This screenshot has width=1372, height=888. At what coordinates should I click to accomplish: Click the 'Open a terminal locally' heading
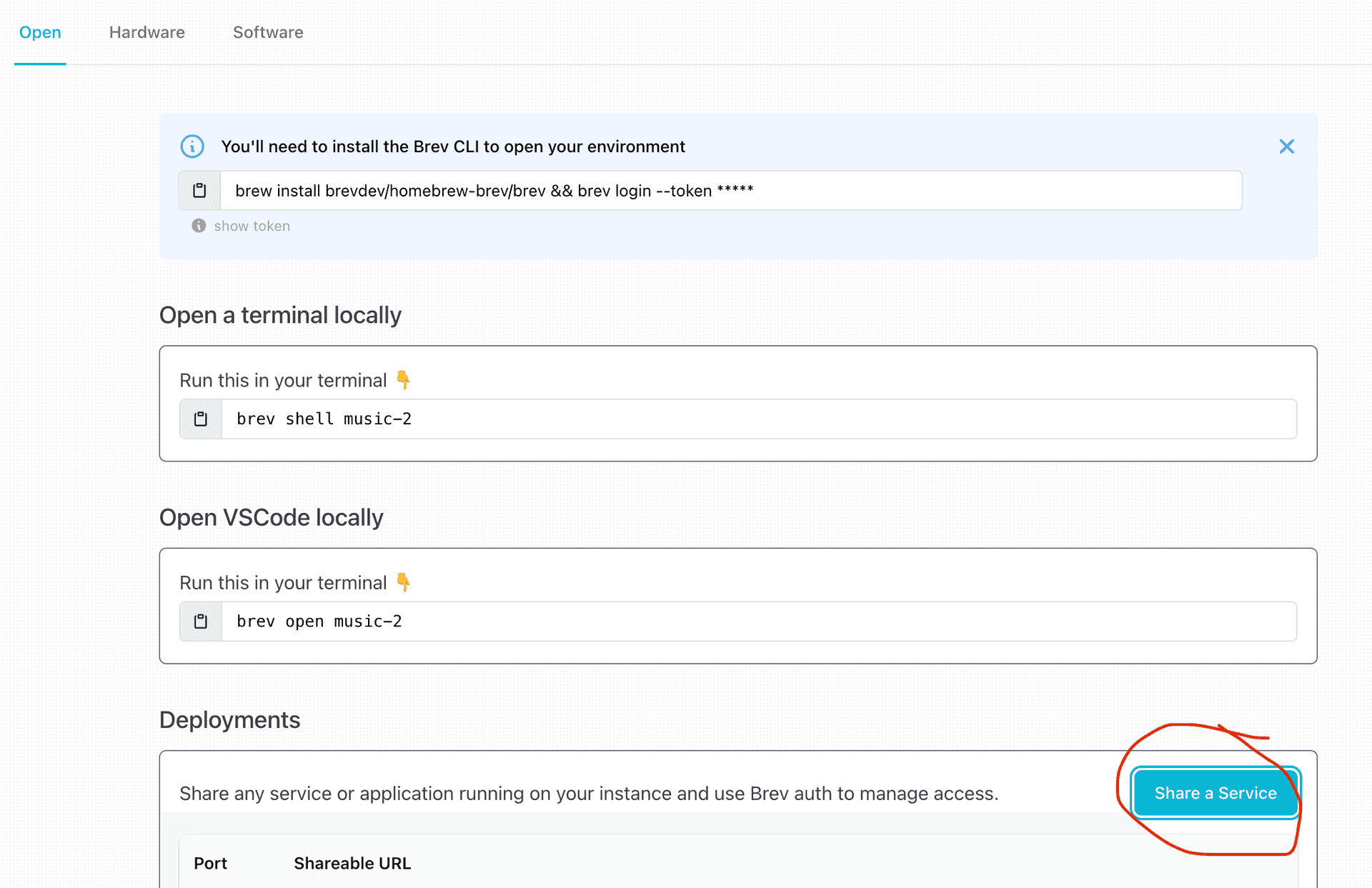[280, 315]
